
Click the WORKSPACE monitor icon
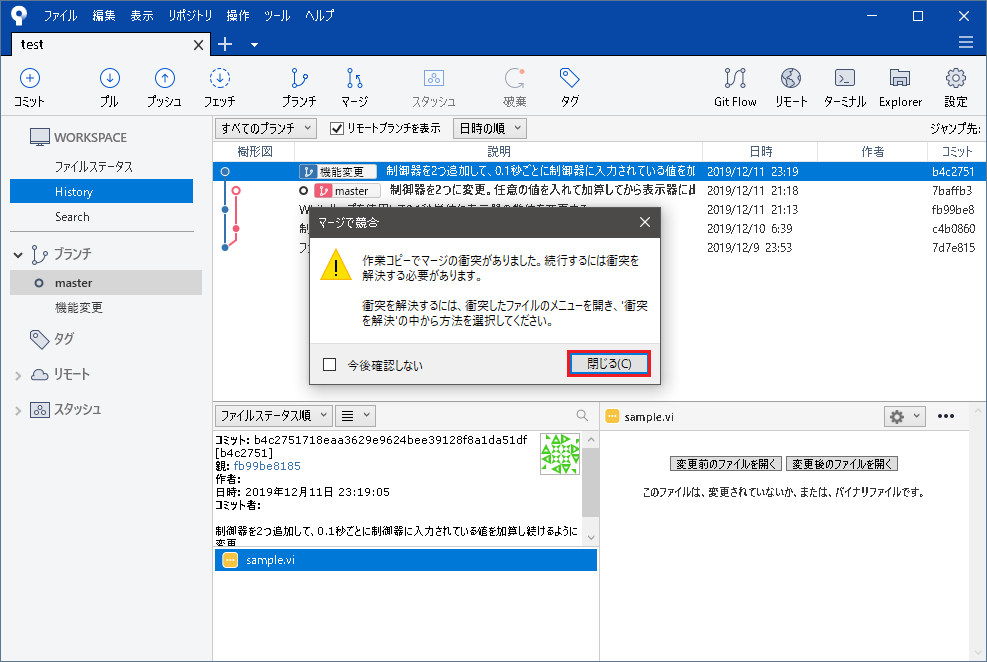coord(40,137)
